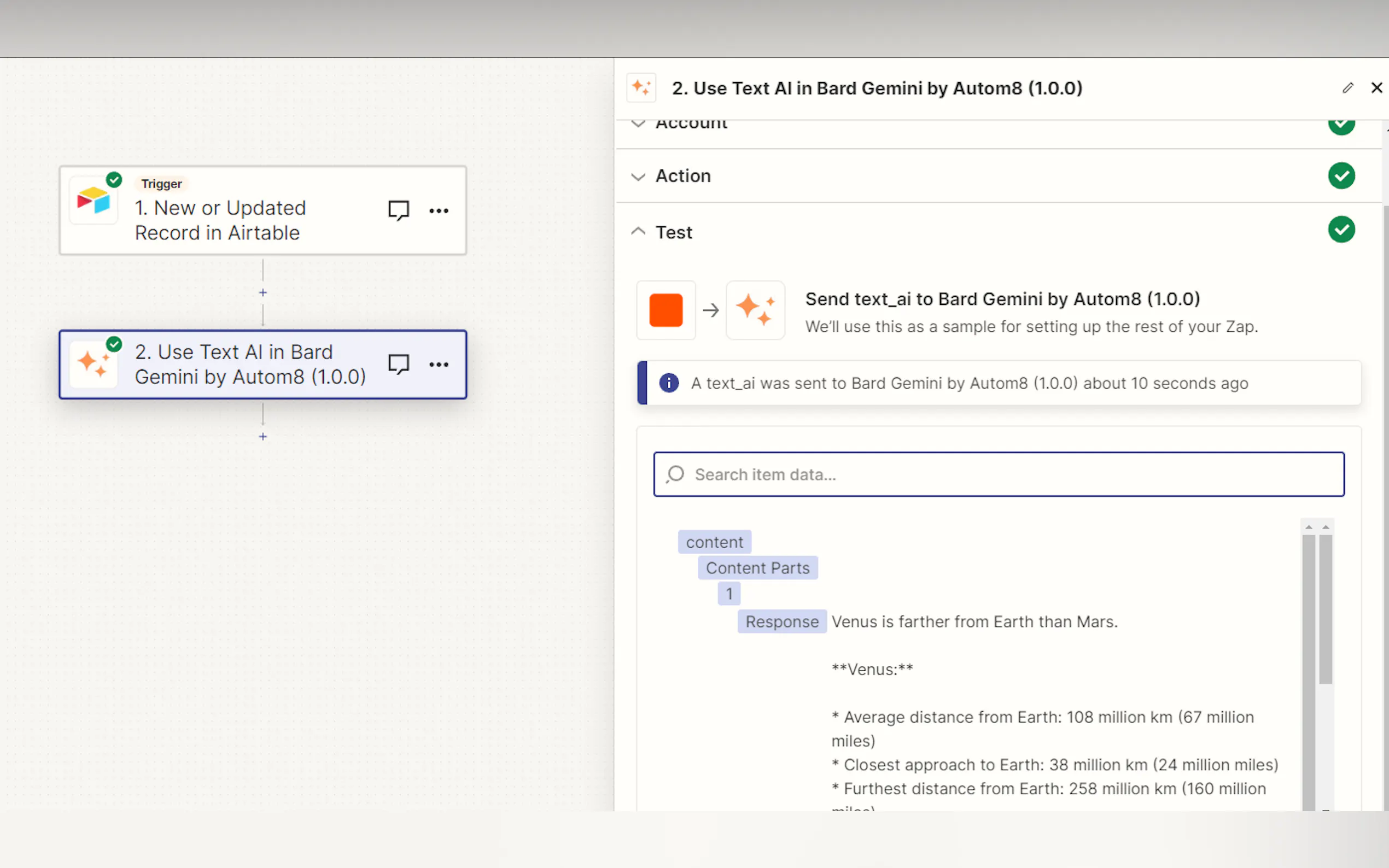
Task: Expand the Account section chevron
Action: pyautogui.click(x=638, y=124)
